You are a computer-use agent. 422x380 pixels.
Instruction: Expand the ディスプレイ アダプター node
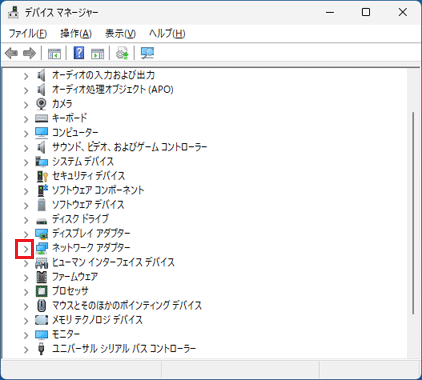pos(26,235)
